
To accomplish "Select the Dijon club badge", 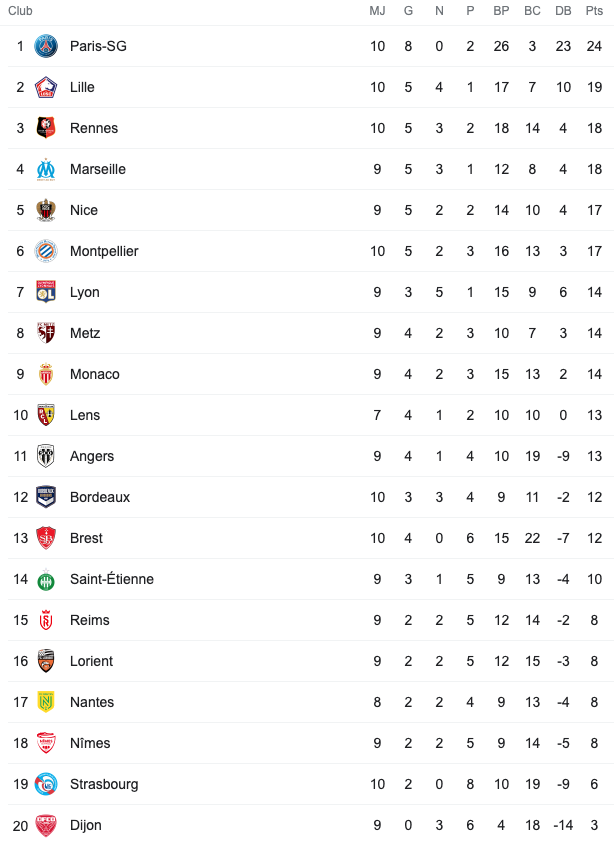I will [46, 825].
